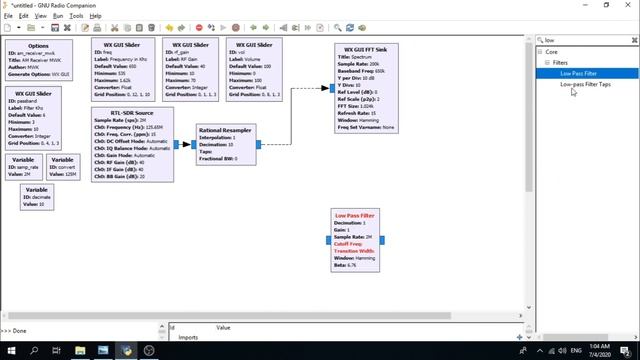640x360 pixels.
Task: Open the Edit menu
Action: [x=24, y=16]
